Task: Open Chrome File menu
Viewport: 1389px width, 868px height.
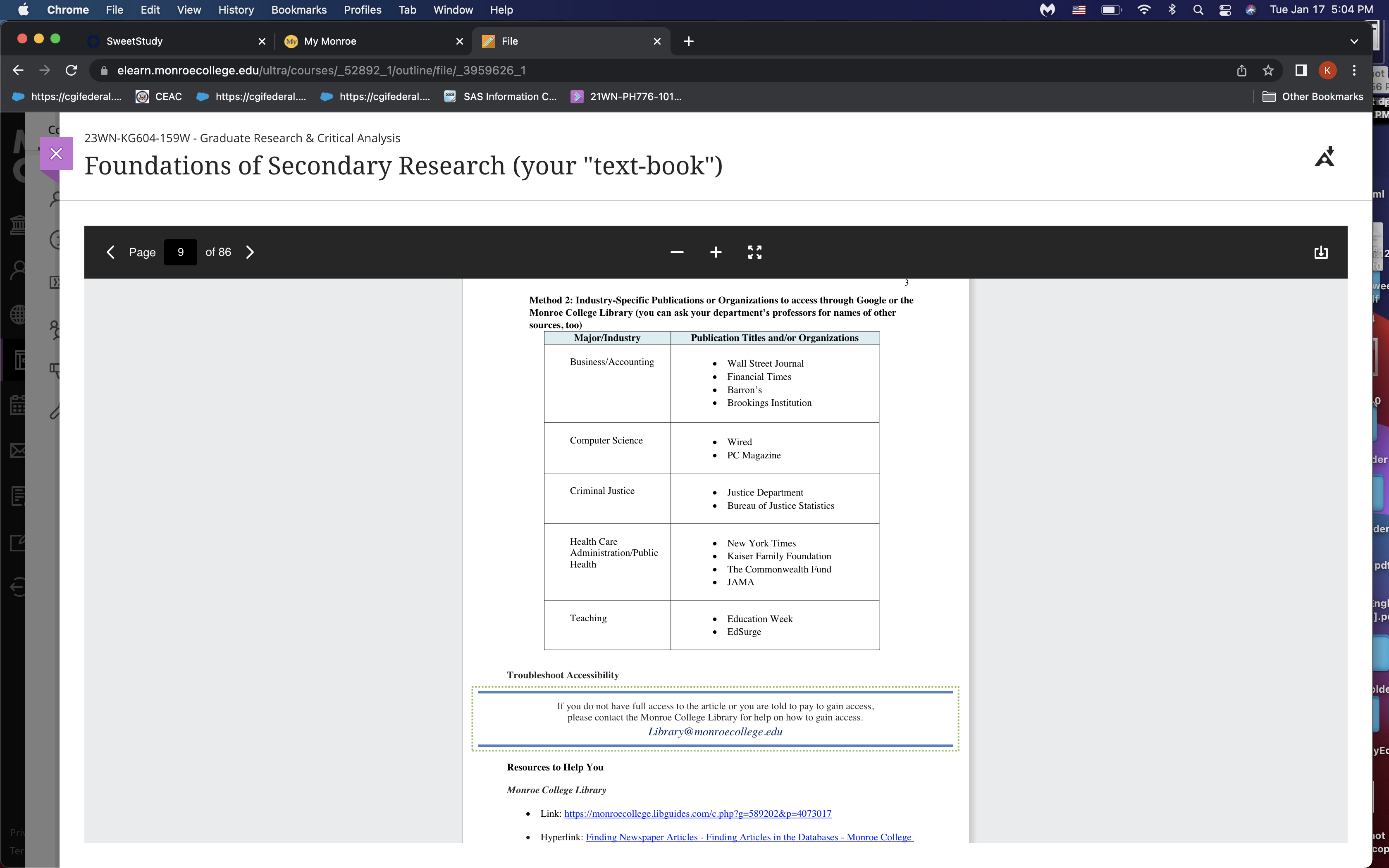Action: click(114, 10)
